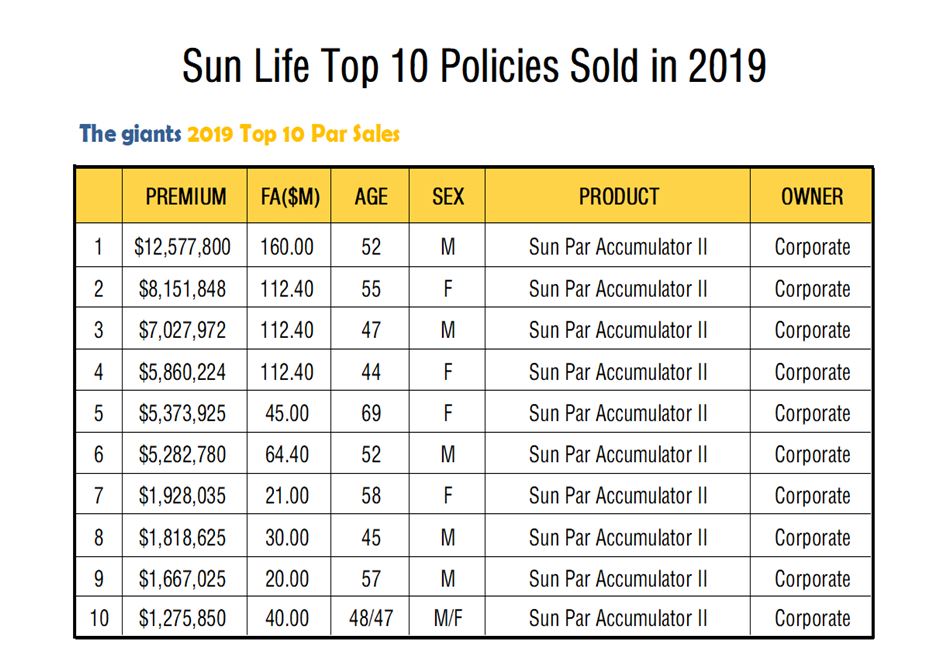Click the $12,577,800 premium cell
The image size is (945, 653).
(182, 247)
